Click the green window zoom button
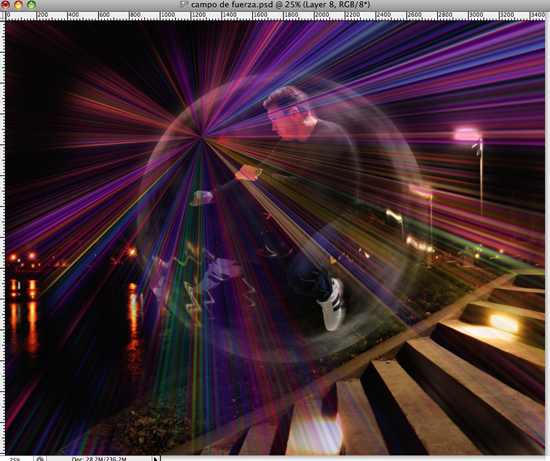The image size is (550, 461). pos(32,5)
